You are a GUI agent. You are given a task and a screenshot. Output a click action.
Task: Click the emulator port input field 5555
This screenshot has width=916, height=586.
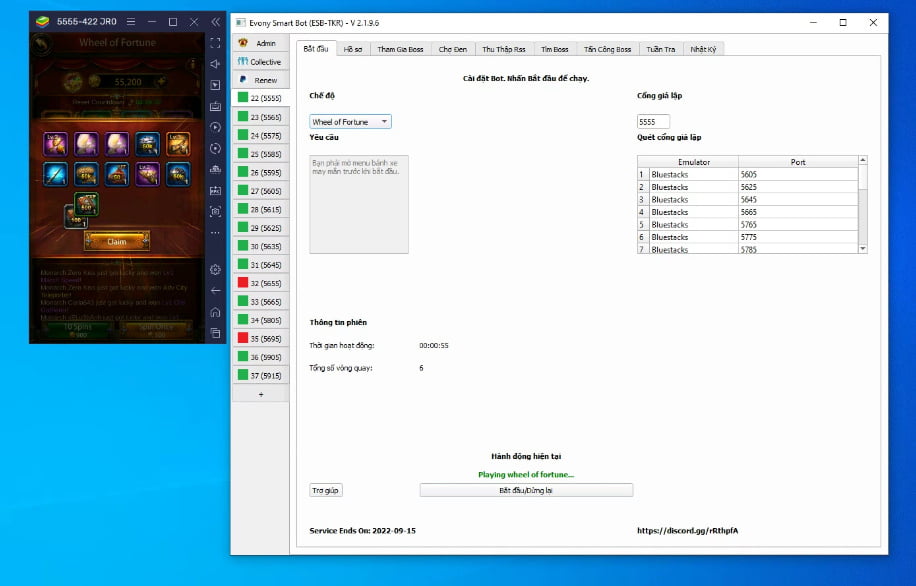pos(653,122)
